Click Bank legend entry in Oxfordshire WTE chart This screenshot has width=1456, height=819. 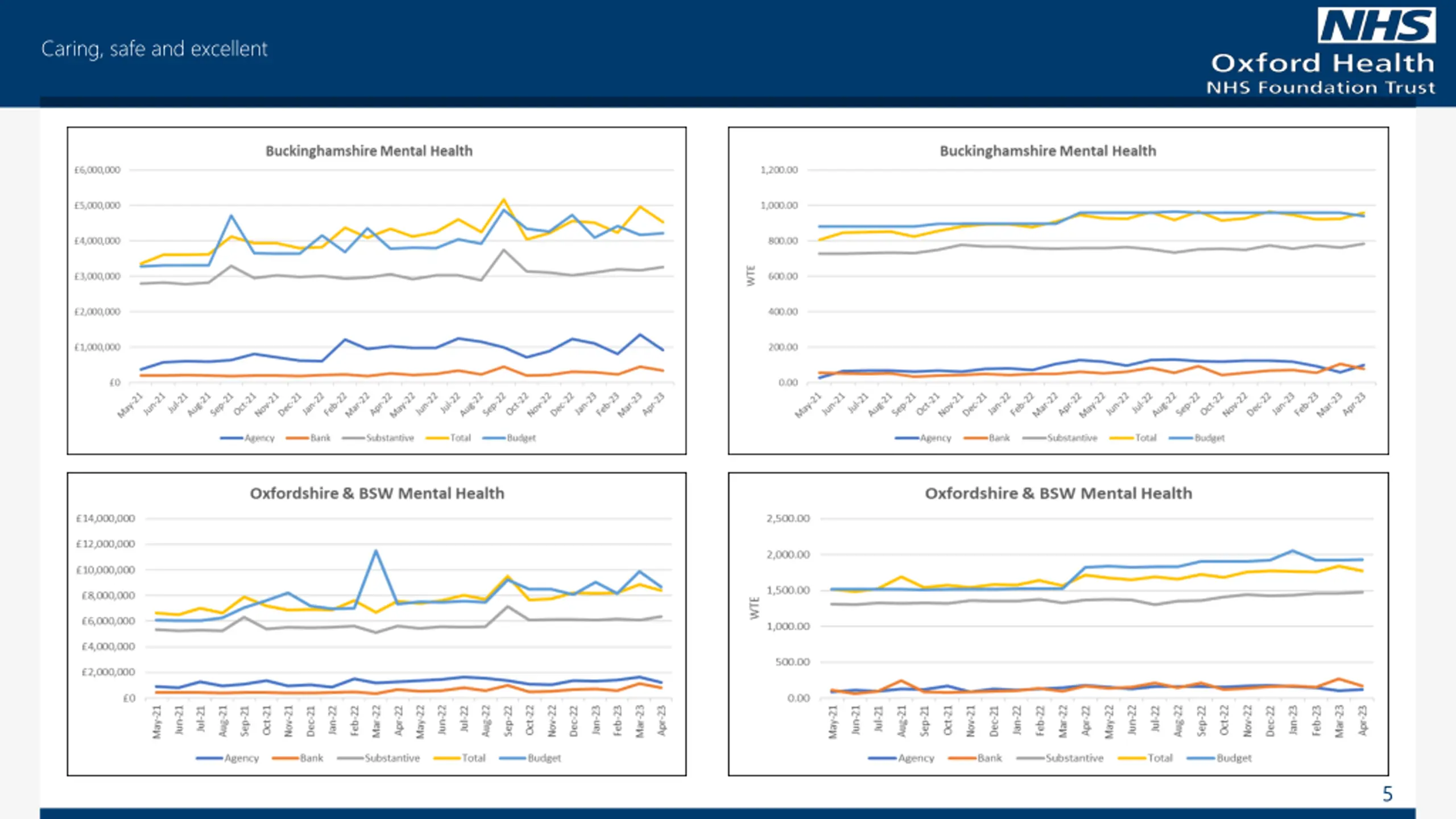[975, 758]
